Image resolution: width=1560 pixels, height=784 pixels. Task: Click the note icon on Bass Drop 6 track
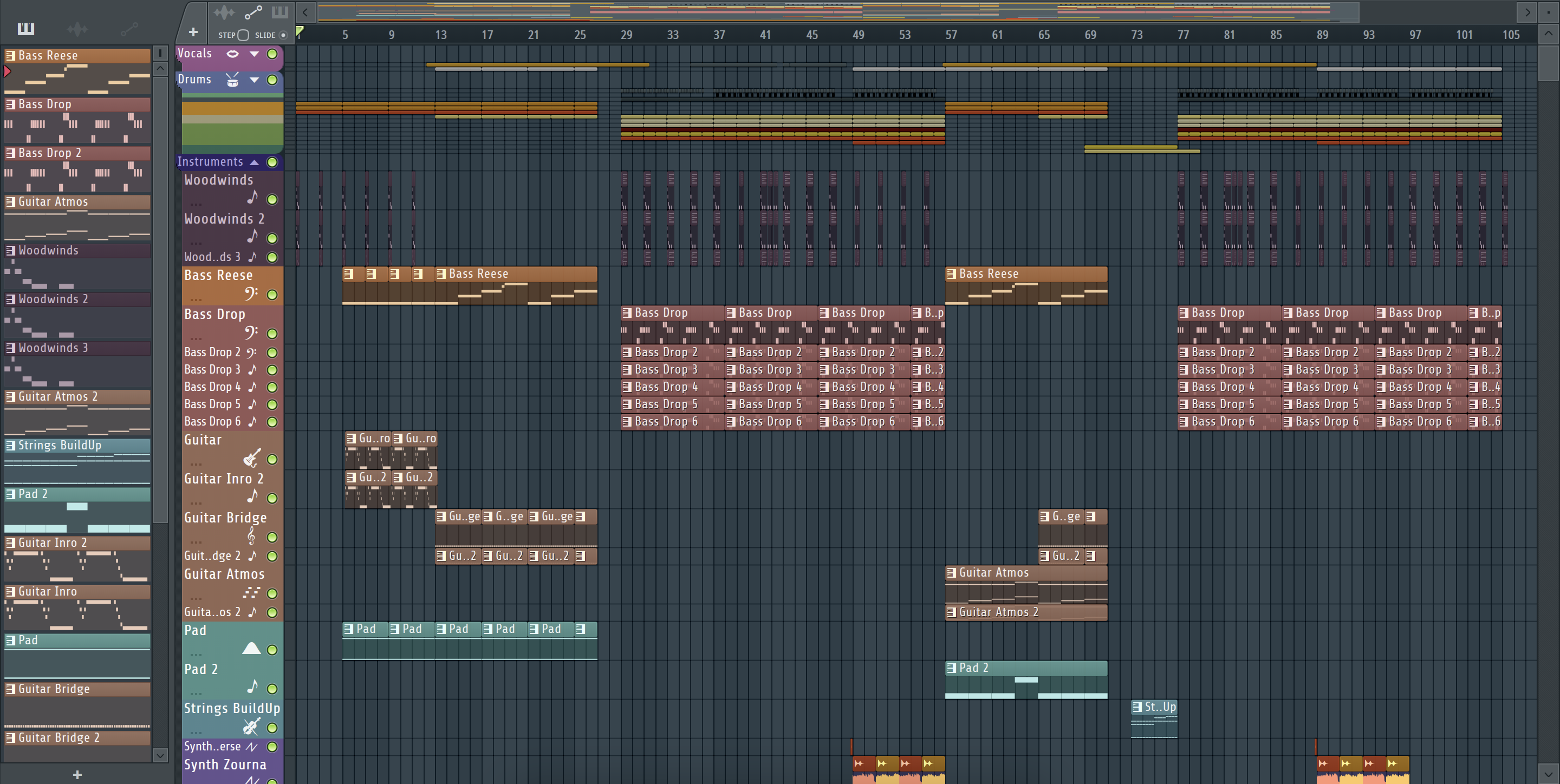252,421
